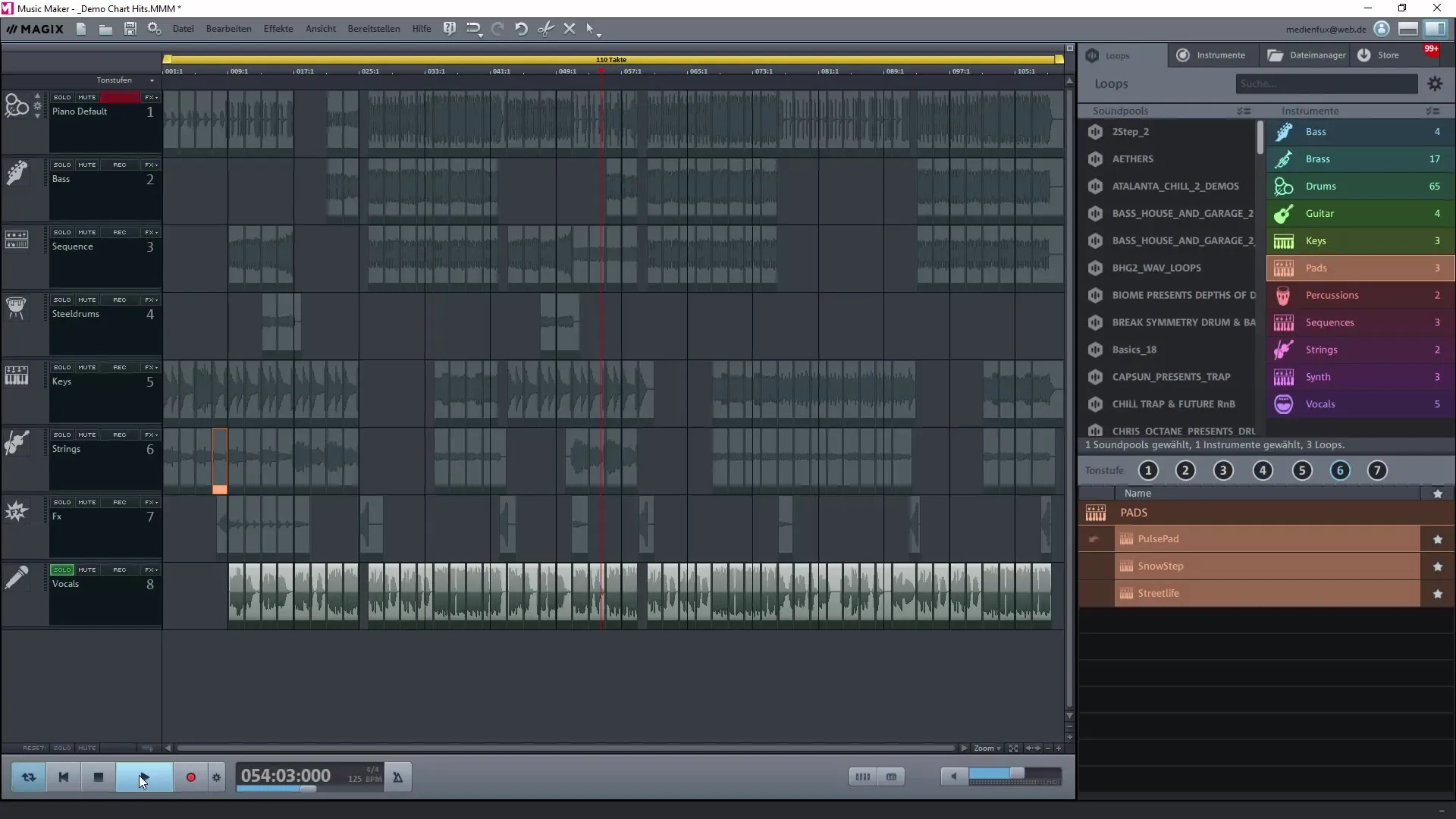1456x819 pixels.
Task: Click the scissors cut tool
Action: [x=545, y=29]
